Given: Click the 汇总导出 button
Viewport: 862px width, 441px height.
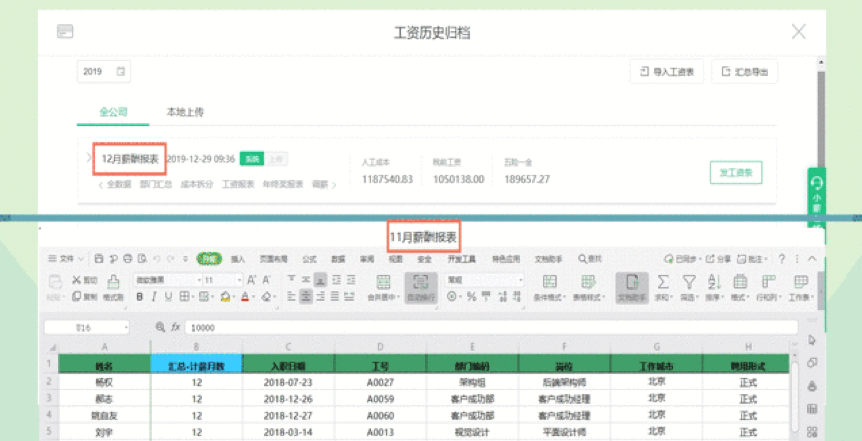Looking at the screenshot, I should coord(744,72).
